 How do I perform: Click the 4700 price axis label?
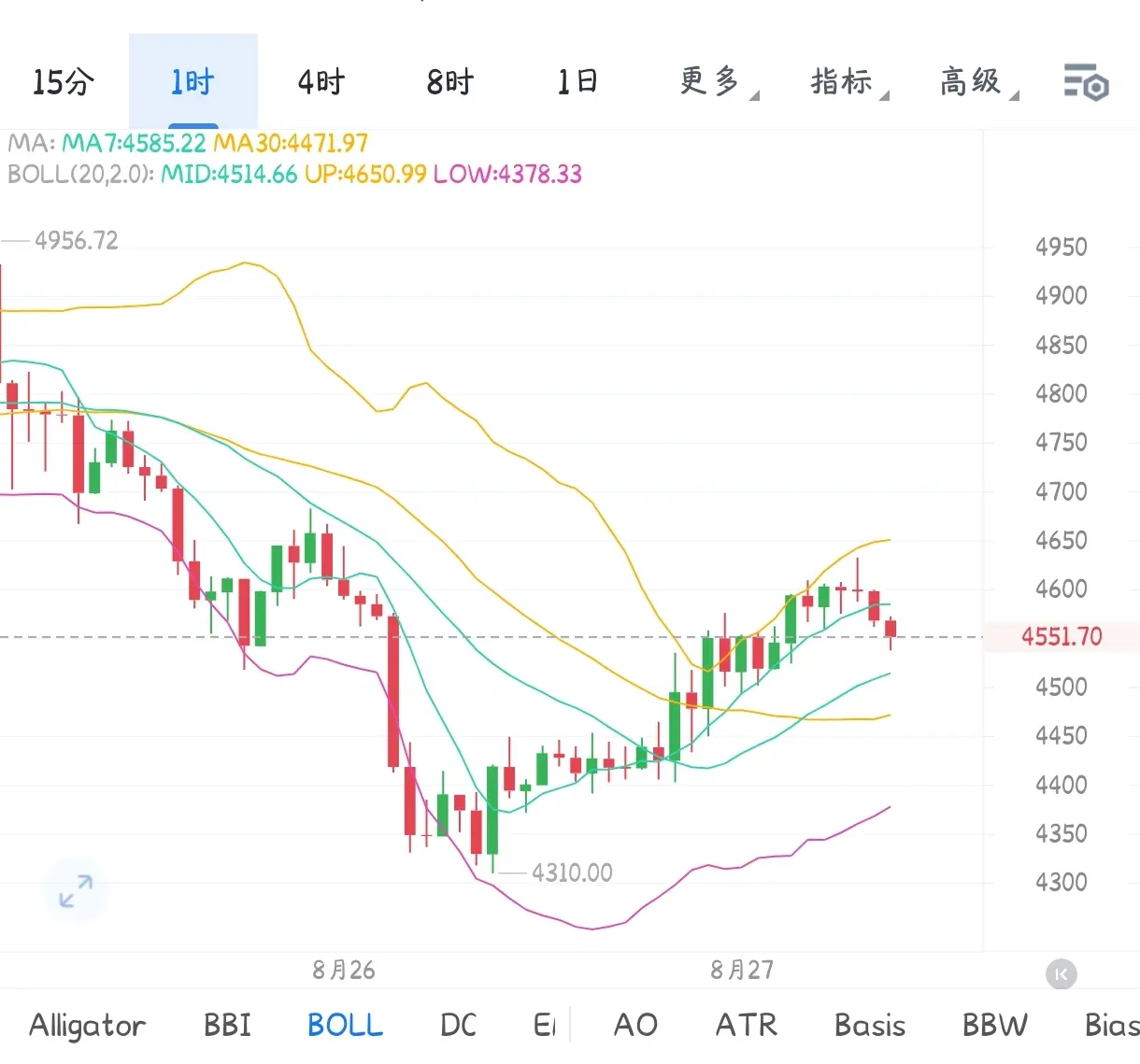pos(1062,491)
